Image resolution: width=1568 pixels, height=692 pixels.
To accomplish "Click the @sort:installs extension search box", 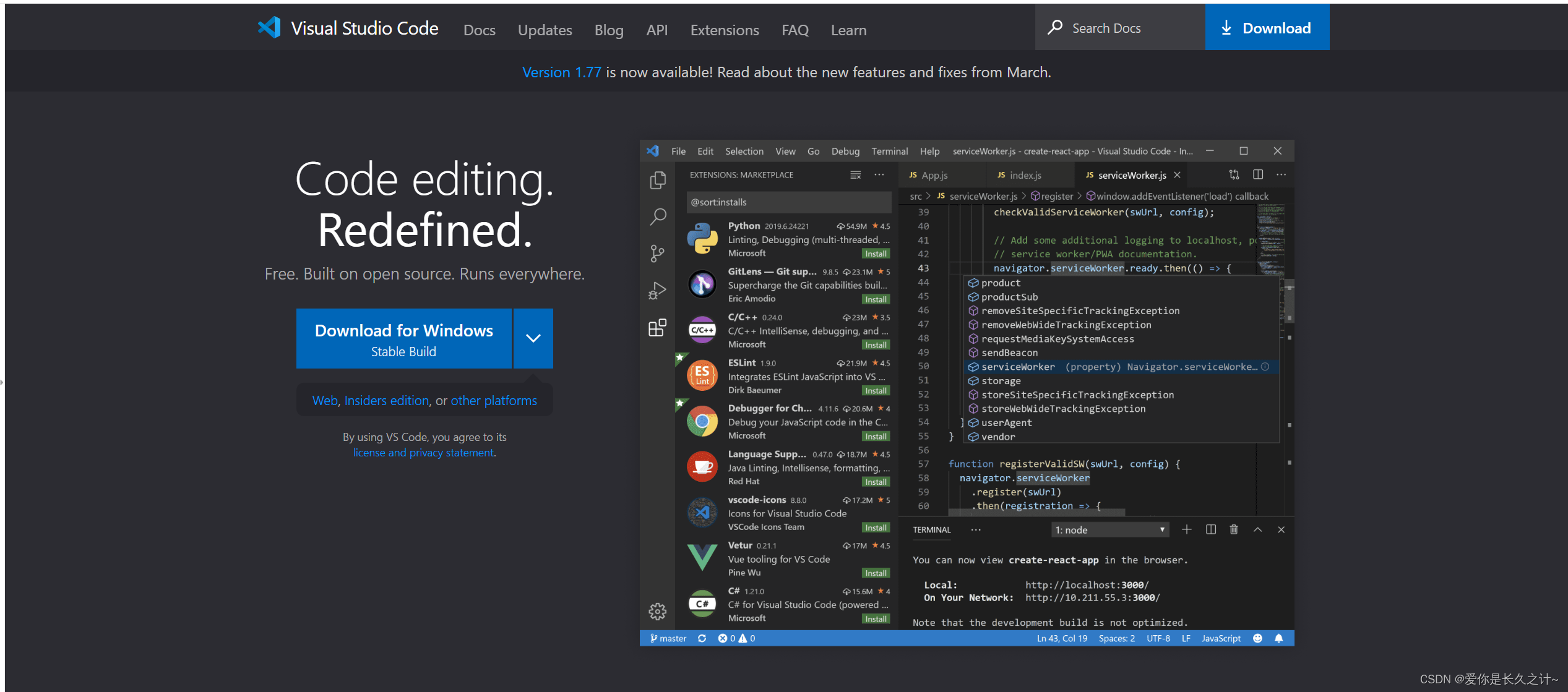I will tap(789, 202).
